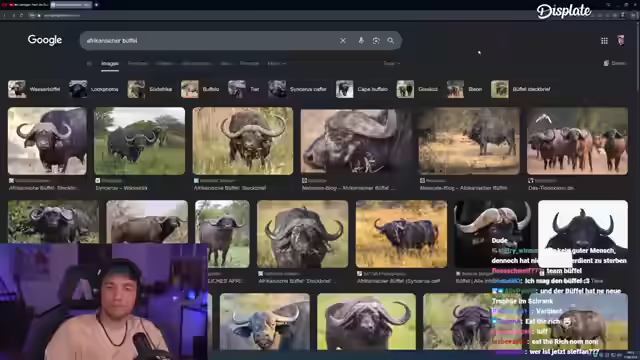Expand the Mehr results menu
Viewport: 640px width, 360px height.
pyautogui.click(x=277, y=64)
